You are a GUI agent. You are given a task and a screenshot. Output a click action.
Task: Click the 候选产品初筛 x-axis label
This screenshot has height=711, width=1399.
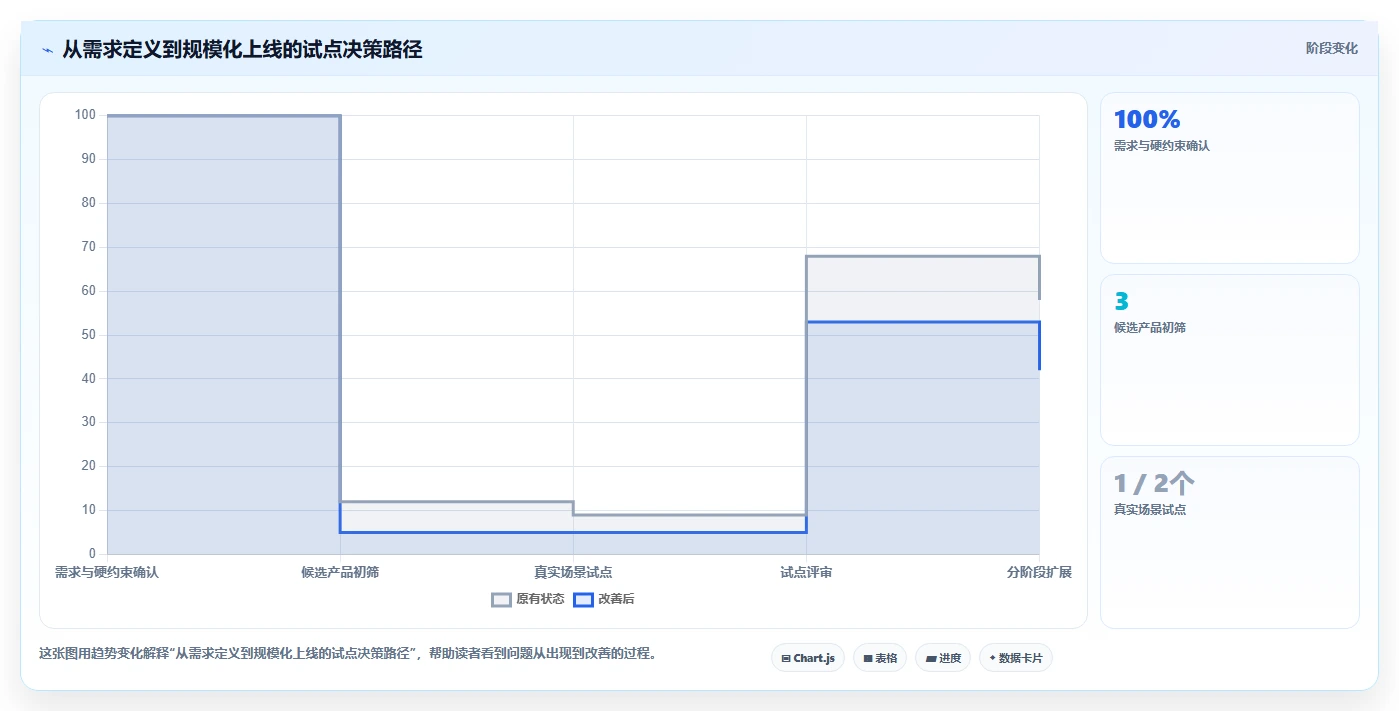click(x=340, y=572)
